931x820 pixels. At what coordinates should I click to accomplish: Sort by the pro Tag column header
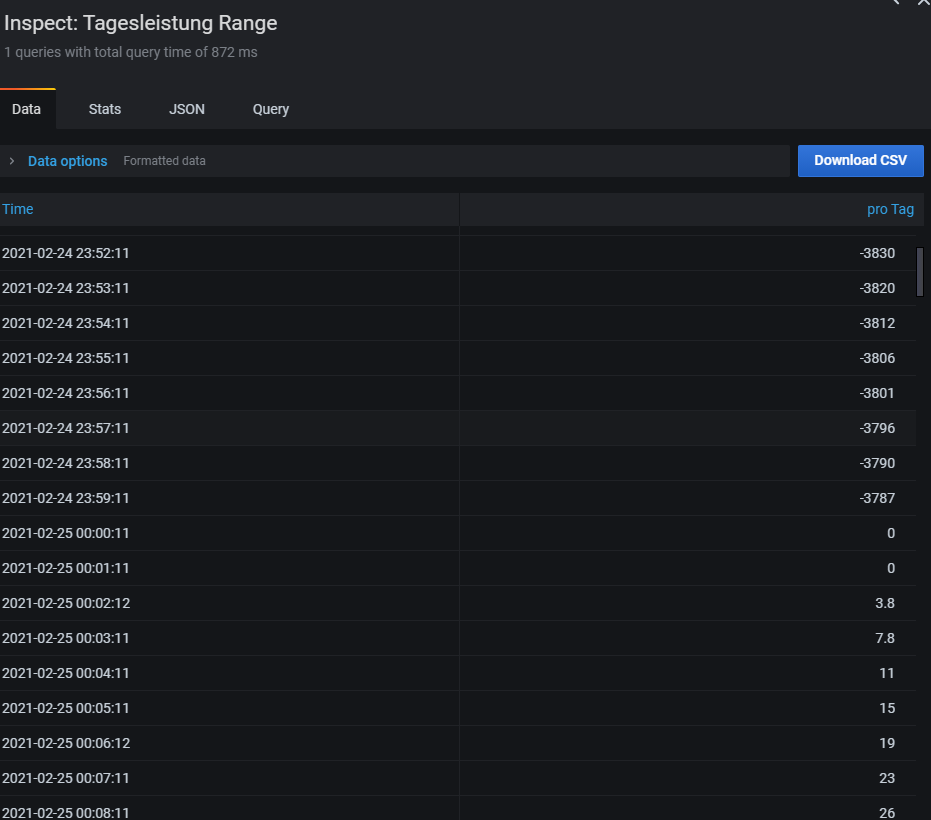[x=889, y=209]
